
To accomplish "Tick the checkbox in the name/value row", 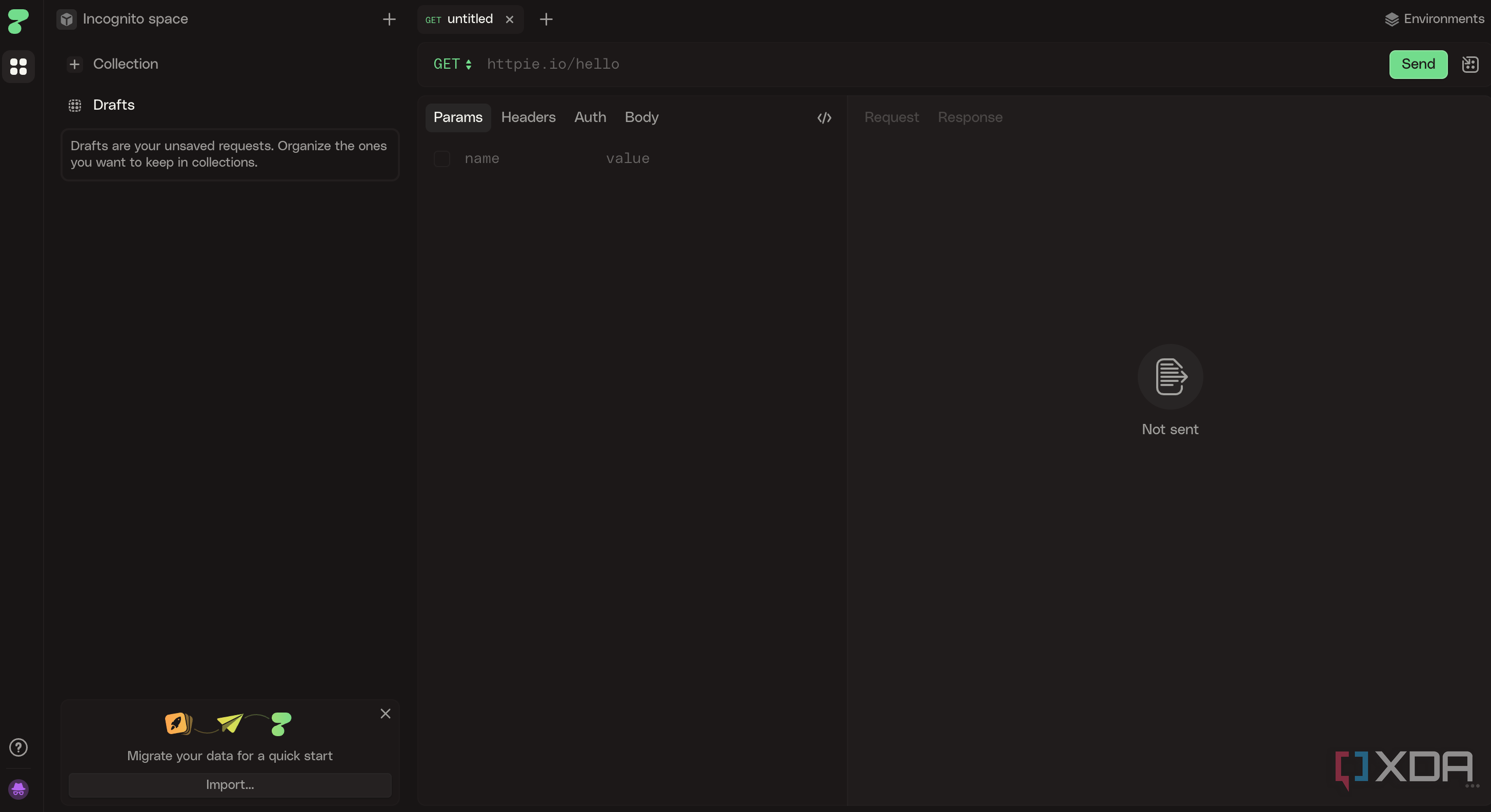I will pyautogui.click(x=441, y=158).
